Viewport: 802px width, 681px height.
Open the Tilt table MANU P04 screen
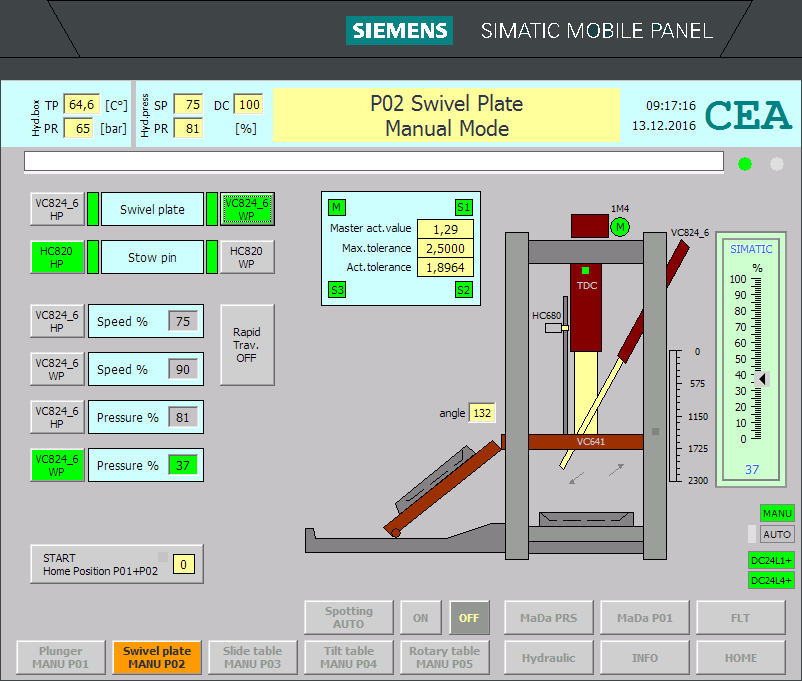[349, 657]
